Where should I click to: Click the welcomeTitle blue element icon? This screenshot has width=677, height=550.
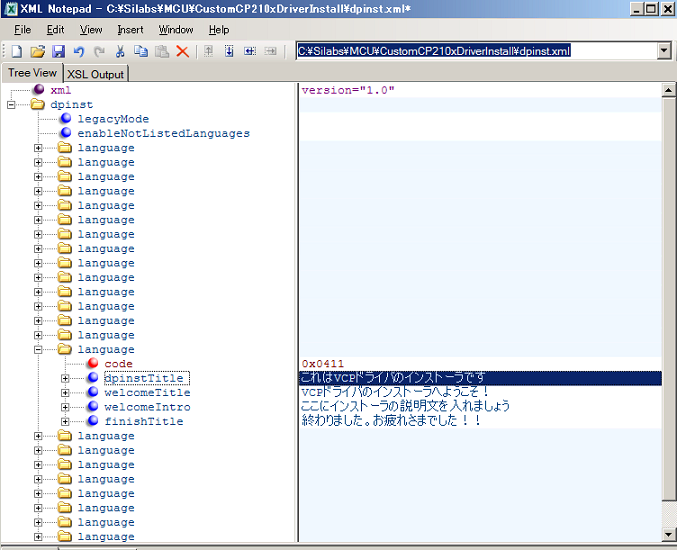[x=93, y=392]
